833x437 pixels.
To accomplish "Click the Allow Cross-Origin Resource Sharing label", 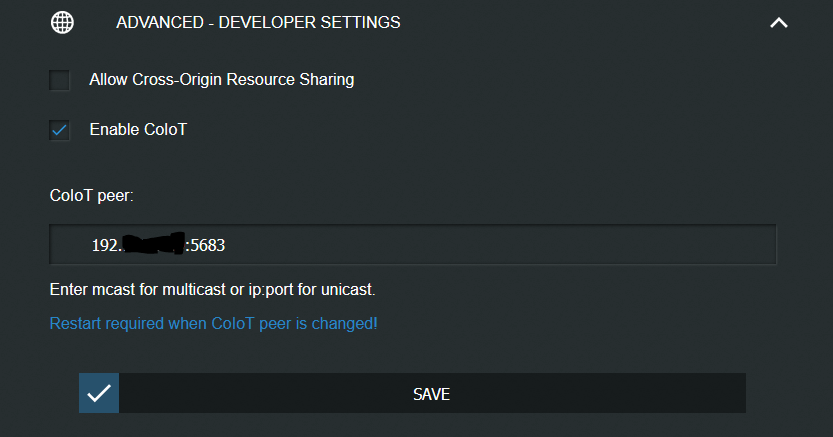I will pyautogui.click(x=222, y=80).
